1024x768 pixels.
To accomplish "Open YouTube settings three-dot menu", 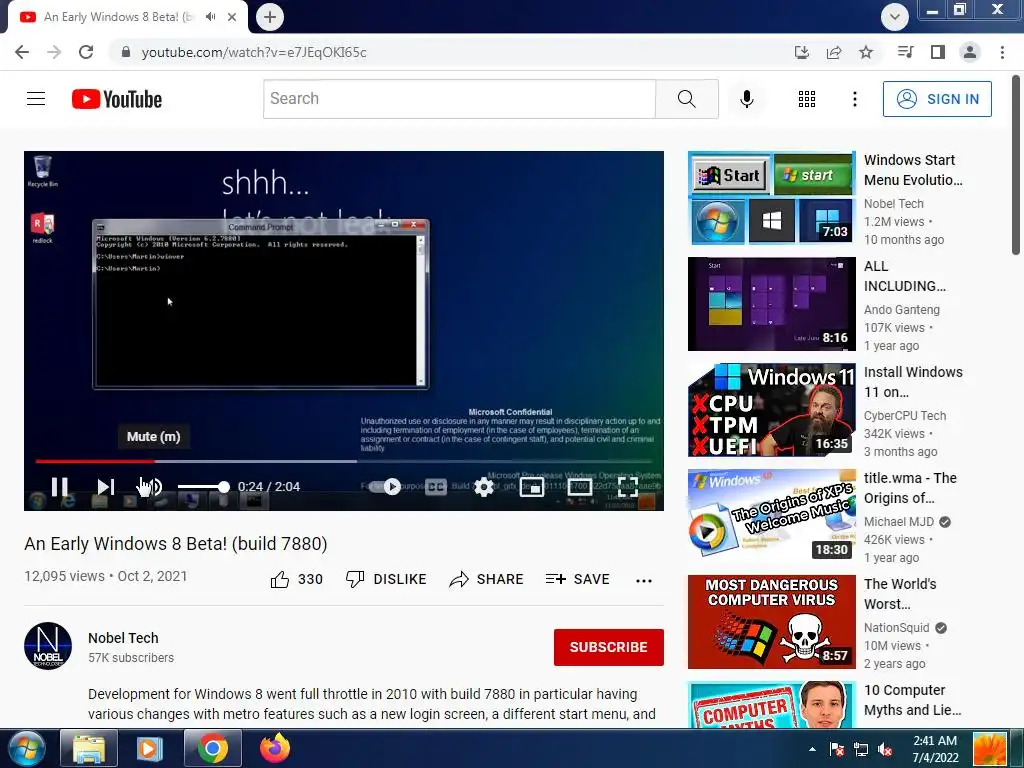I will coord(854,99).
